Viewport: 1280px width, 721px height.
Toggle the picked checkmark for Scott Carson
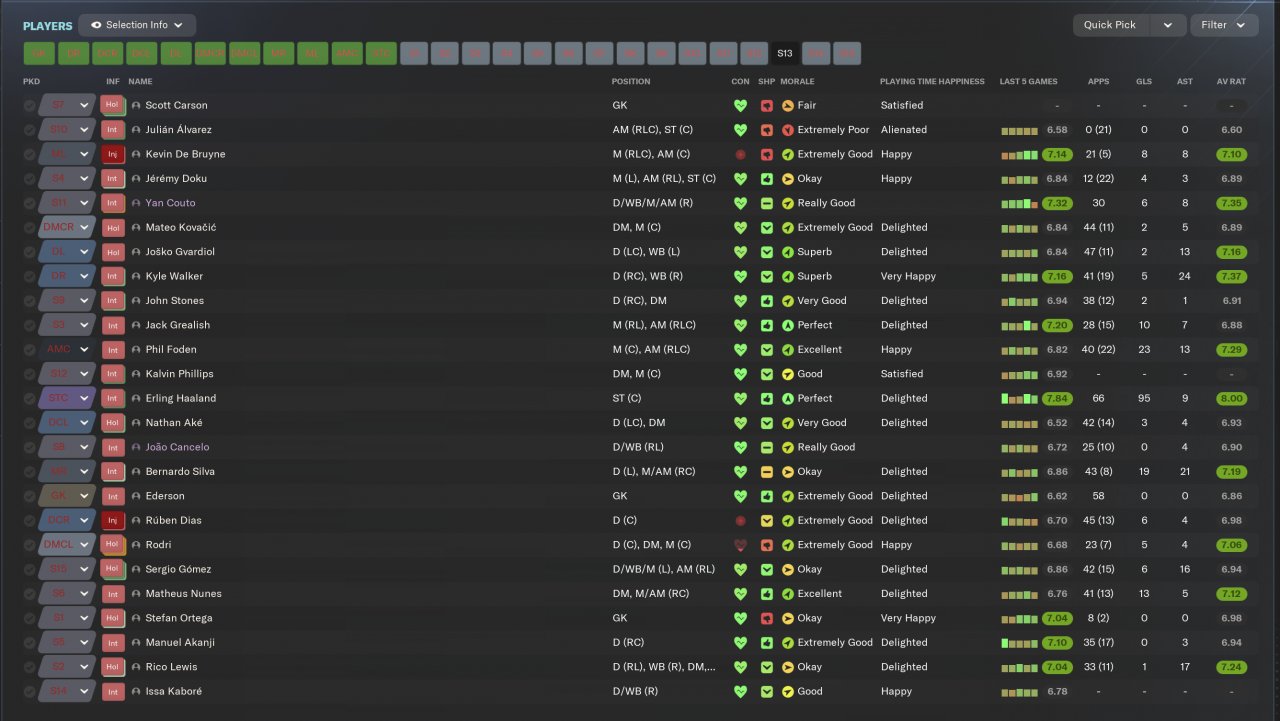tap(30, 105)
